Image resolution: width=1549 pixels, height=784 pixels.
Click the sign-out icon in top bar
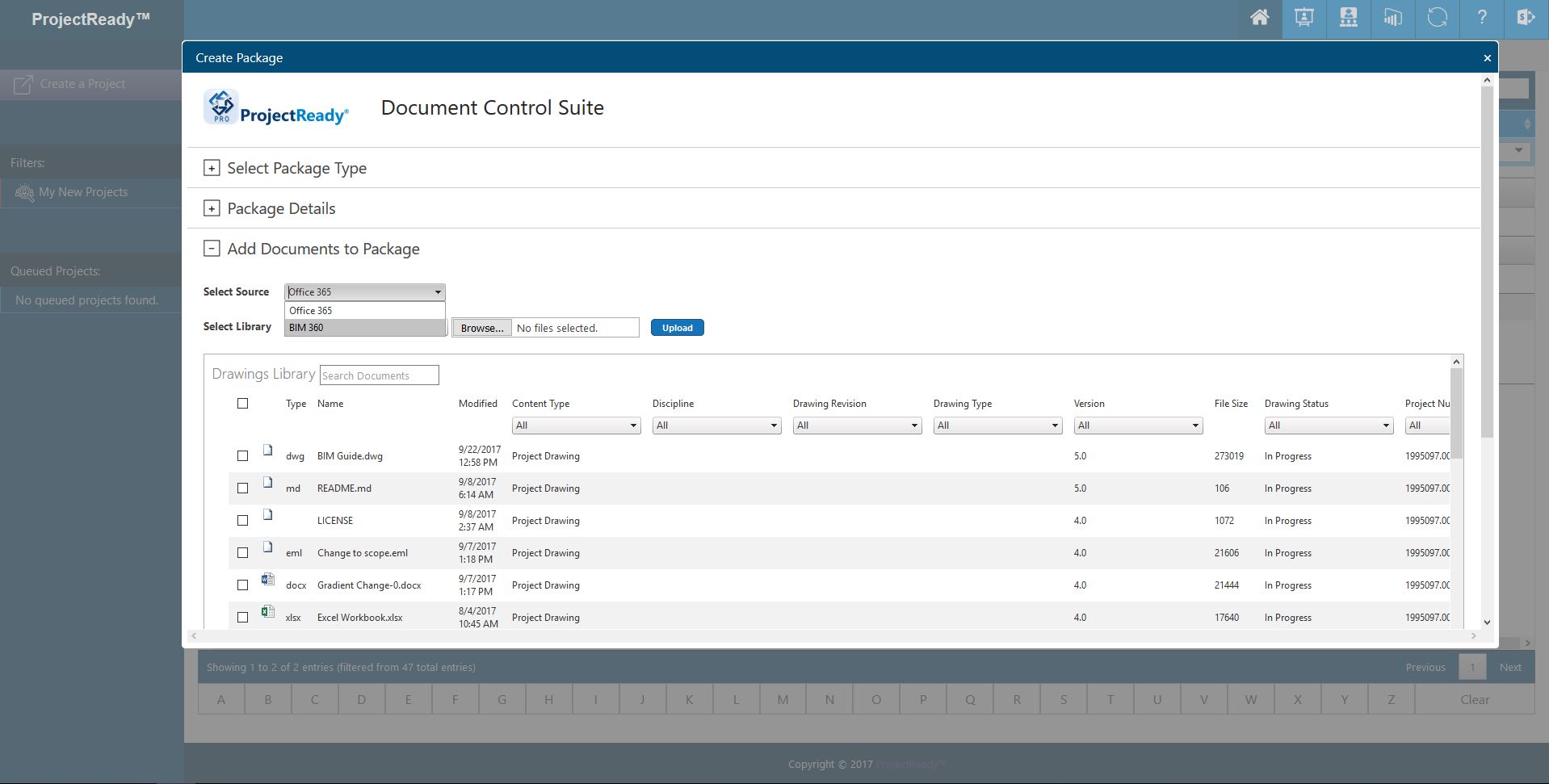(x=1526, y=18)
